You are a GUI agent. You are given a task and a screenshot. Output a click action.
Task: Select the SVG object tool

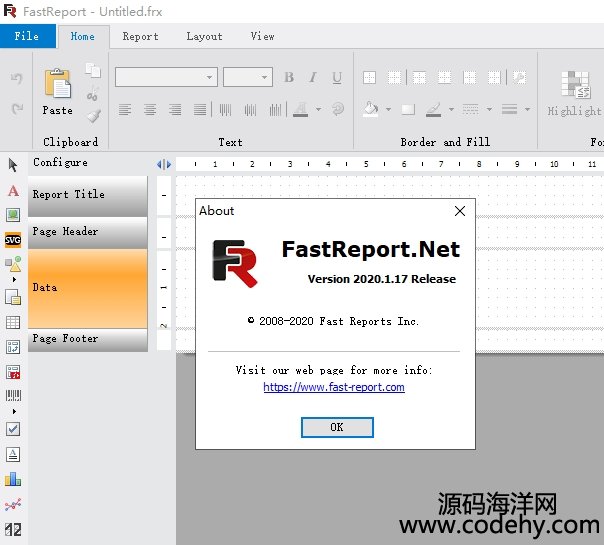pyautogui.click(x=13, y=240)
